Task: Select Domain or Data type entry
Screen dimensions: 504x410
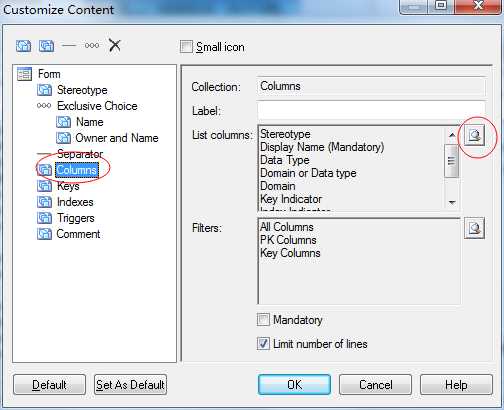Action: tap(308, 173)
